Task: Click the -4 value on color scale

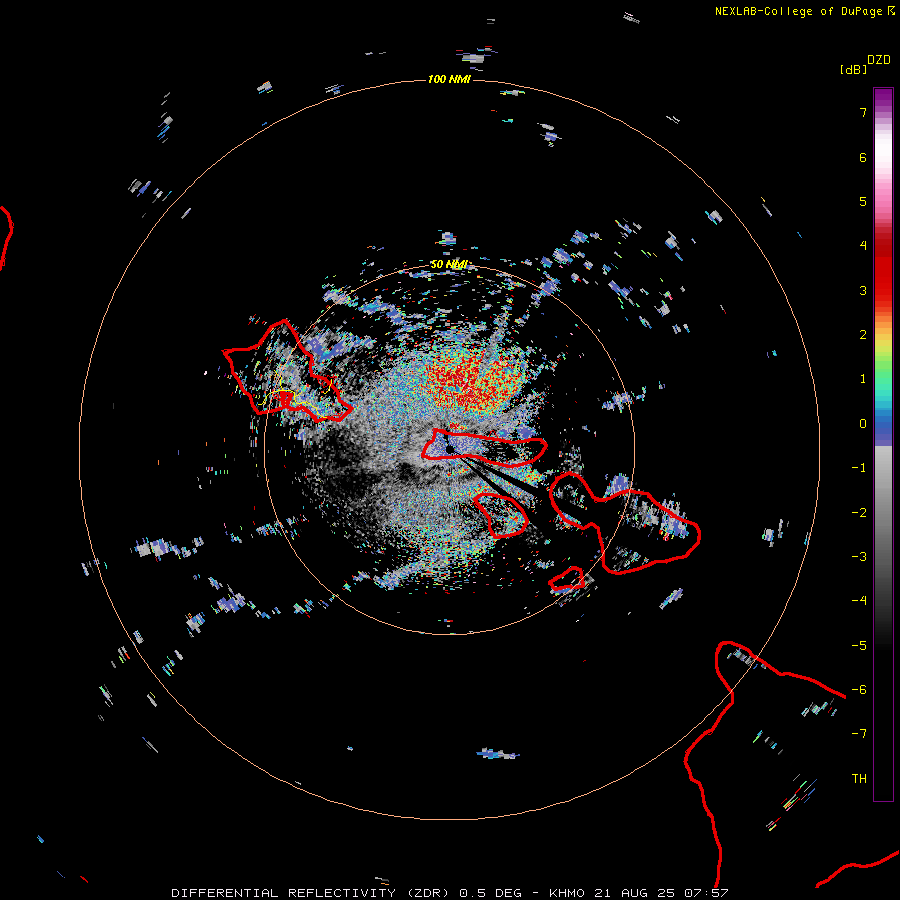Action: point(859,601)
